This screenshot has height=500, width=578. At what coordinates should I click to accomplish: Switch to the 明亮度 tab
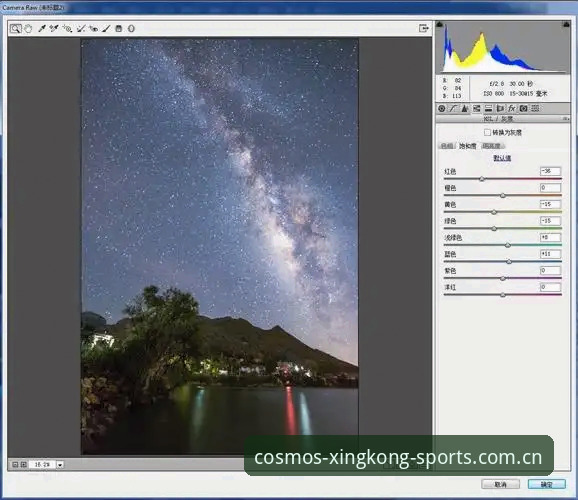click(x=492, y=146)
